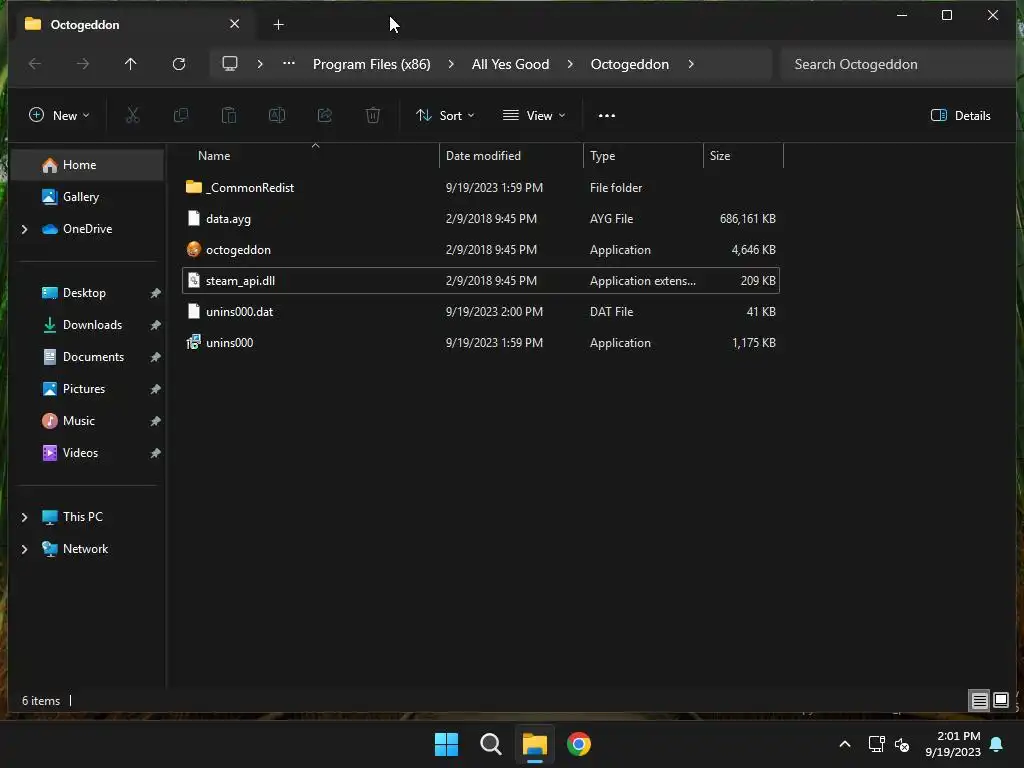1024x768 pixels.
Task: Show hidden breadcrumb path ellipsis
Action: [289, 63]
